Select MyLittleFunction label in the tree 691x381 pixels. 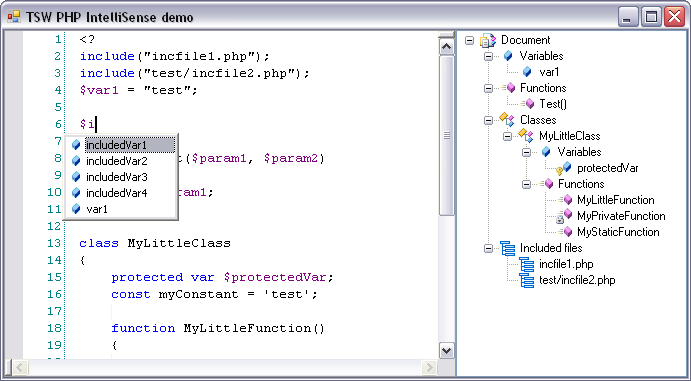[x=616, y=200]
